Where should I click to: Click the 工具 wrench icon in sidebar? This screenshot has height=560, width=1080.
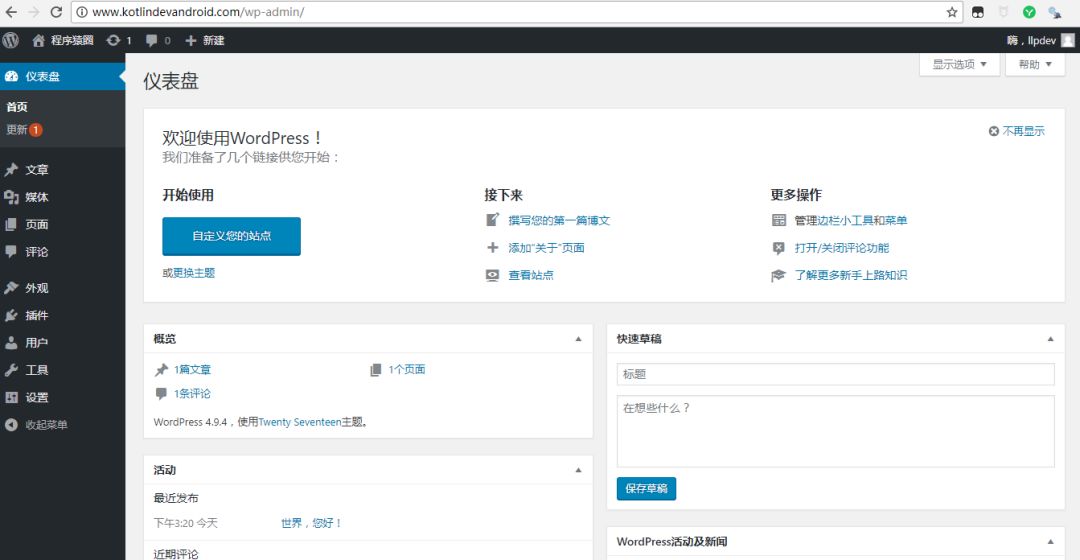[11, 370]
